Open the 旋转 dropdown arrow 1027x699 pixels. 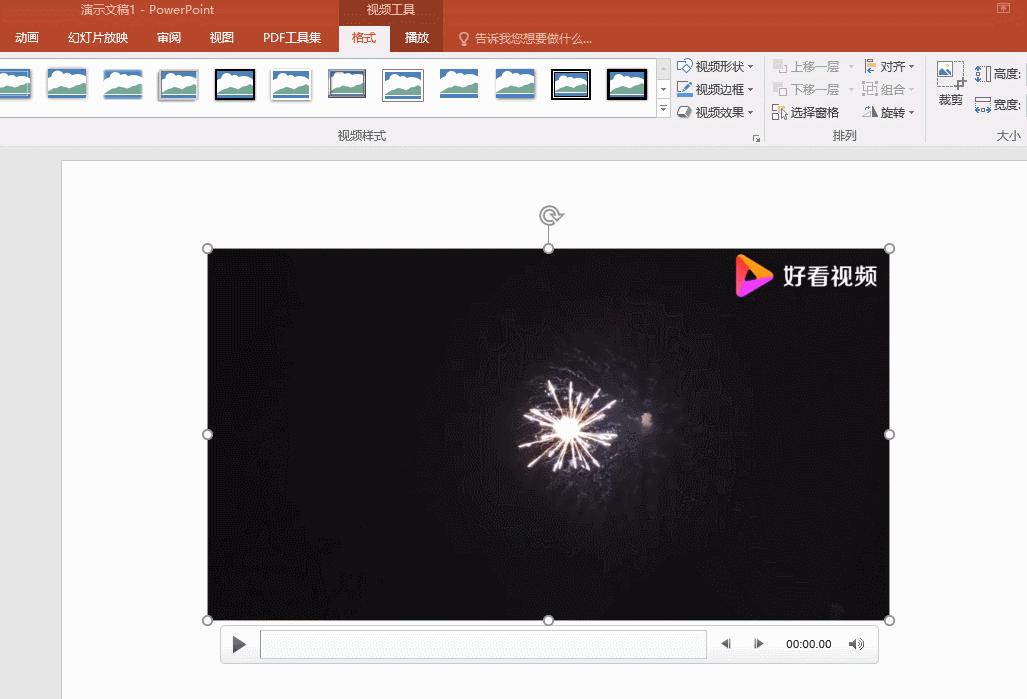click(911, 112)
